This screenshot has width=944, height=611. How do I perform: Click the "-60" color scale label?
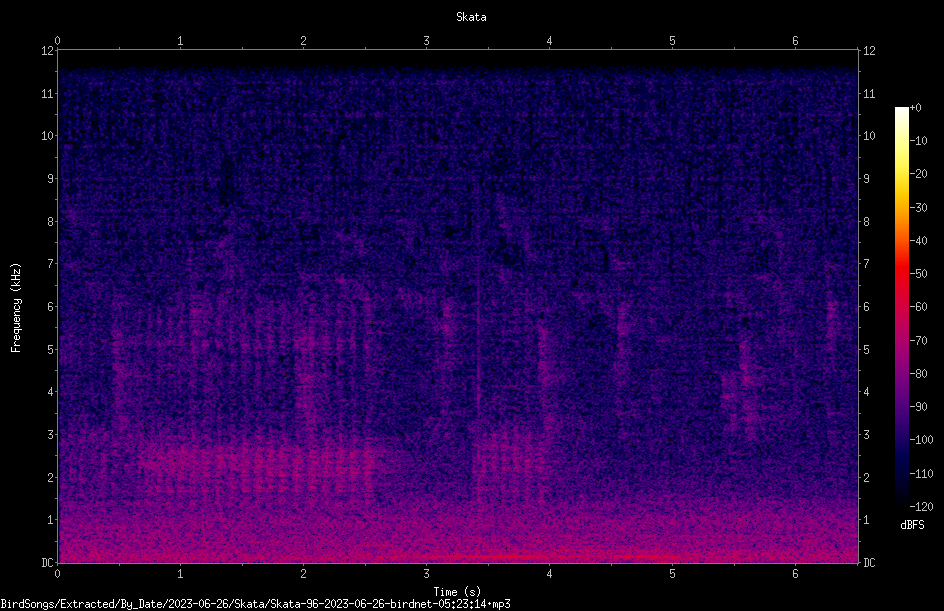[x=919, y=307]
